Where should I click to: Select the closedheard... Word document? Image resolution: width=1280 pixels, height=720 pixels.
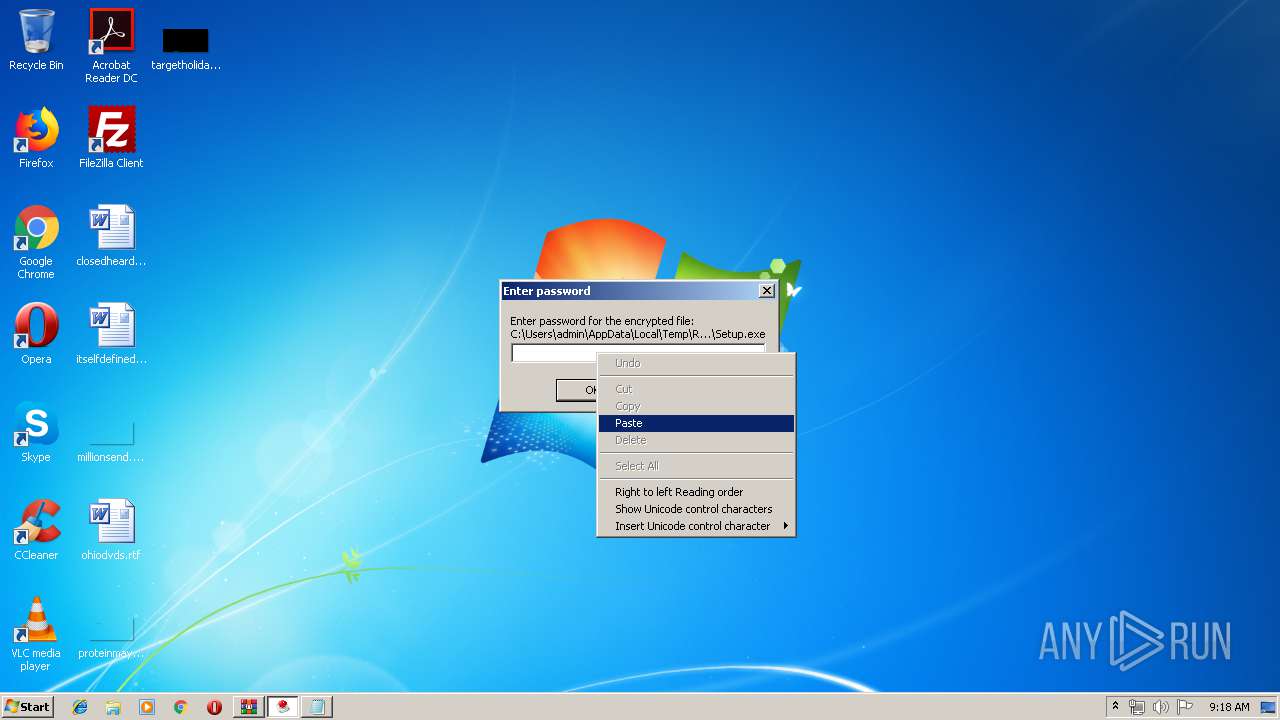(111, 236)
